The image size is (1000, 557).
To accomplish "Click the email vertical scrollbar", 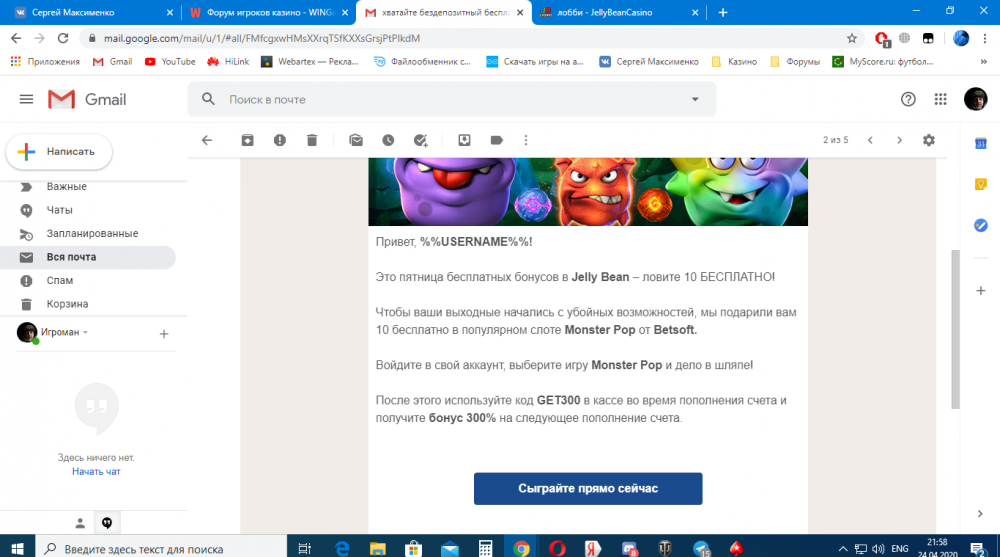I will click(955, 329).
